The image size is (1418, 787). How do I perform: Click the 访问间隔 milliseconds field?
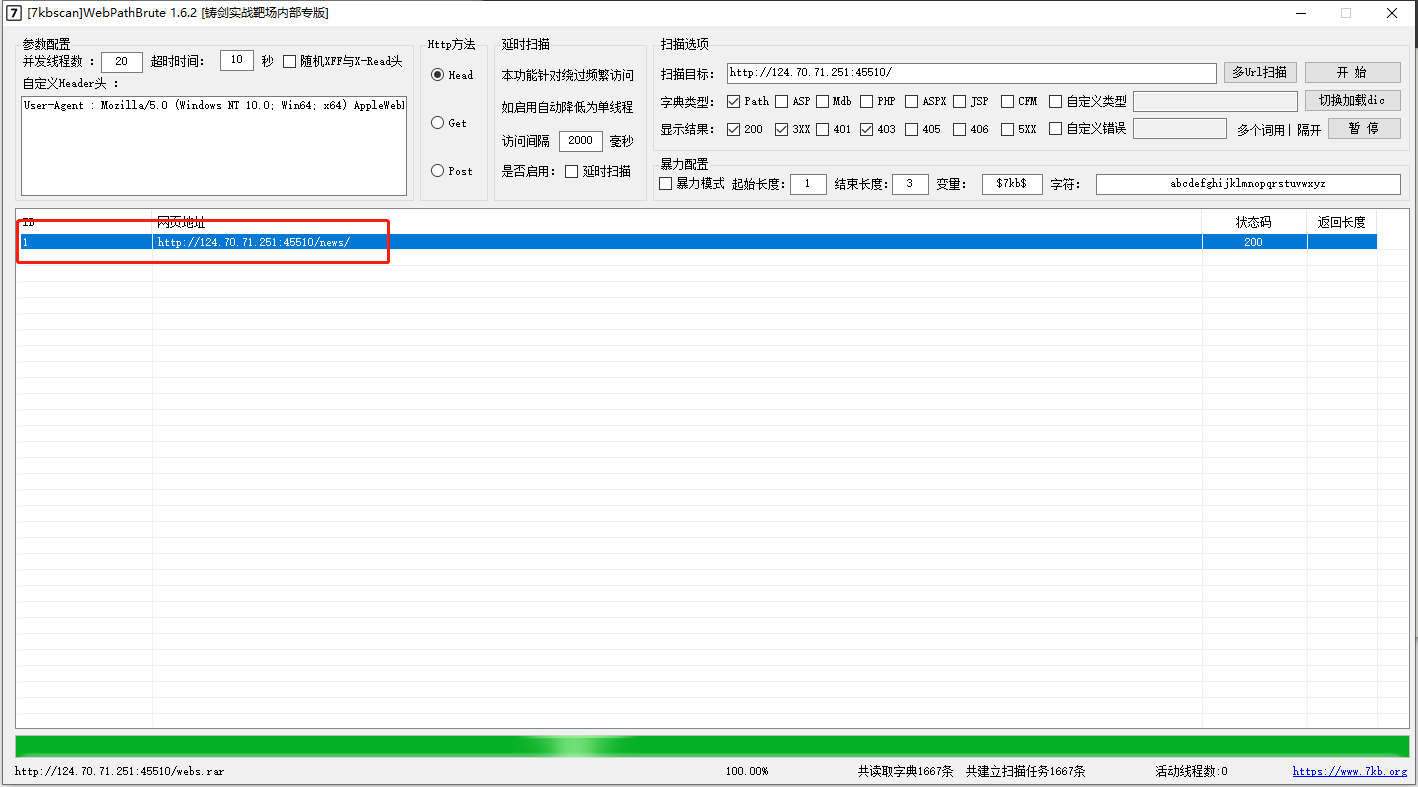pos(581,142)
